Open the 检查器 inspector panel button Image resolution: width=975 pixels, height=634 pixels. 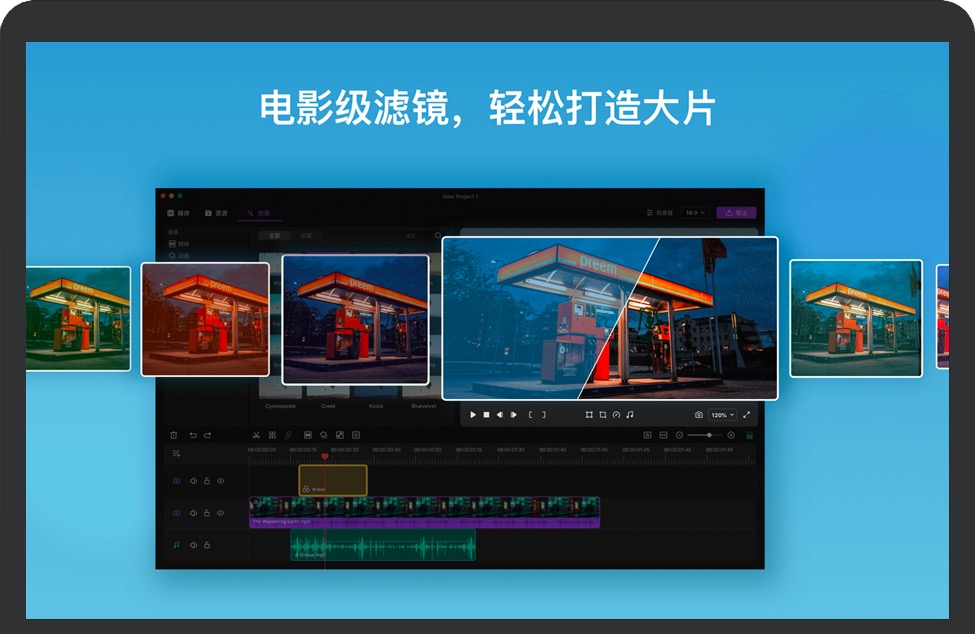coord(660,213)
